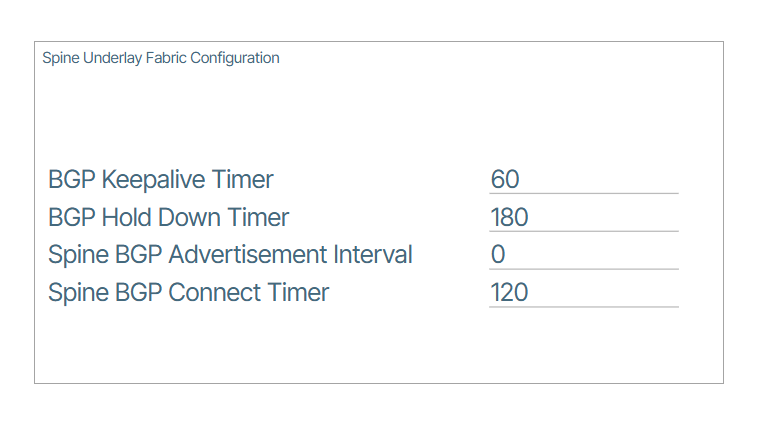Click the empty area below Spine BGP Connect Timer
The height and width of the screenshot is (436, 766).
[300, 345]
